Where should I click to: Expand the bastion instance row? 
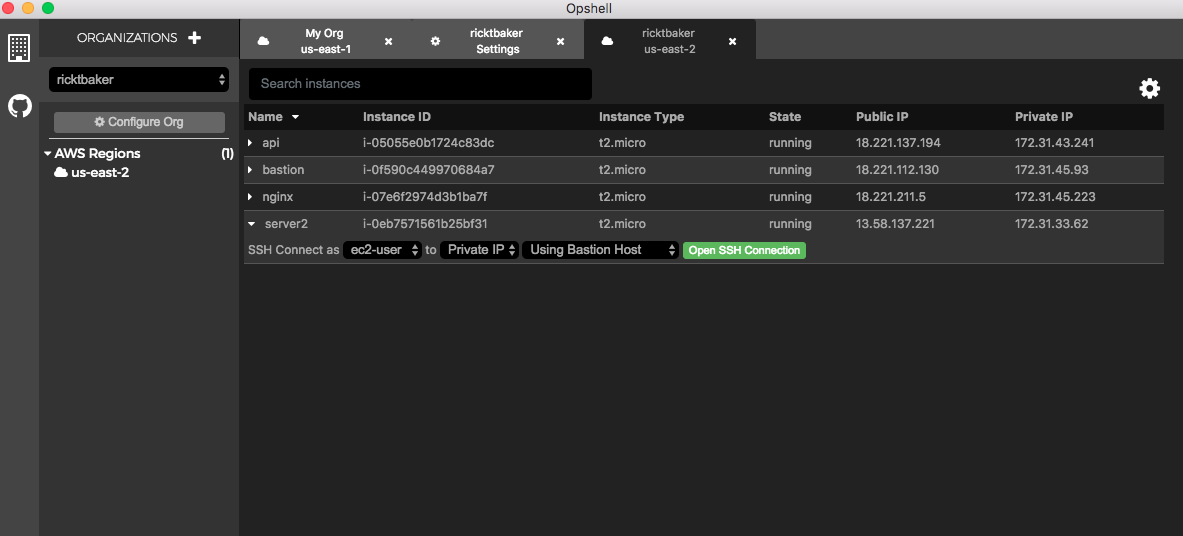click(250, 170)
